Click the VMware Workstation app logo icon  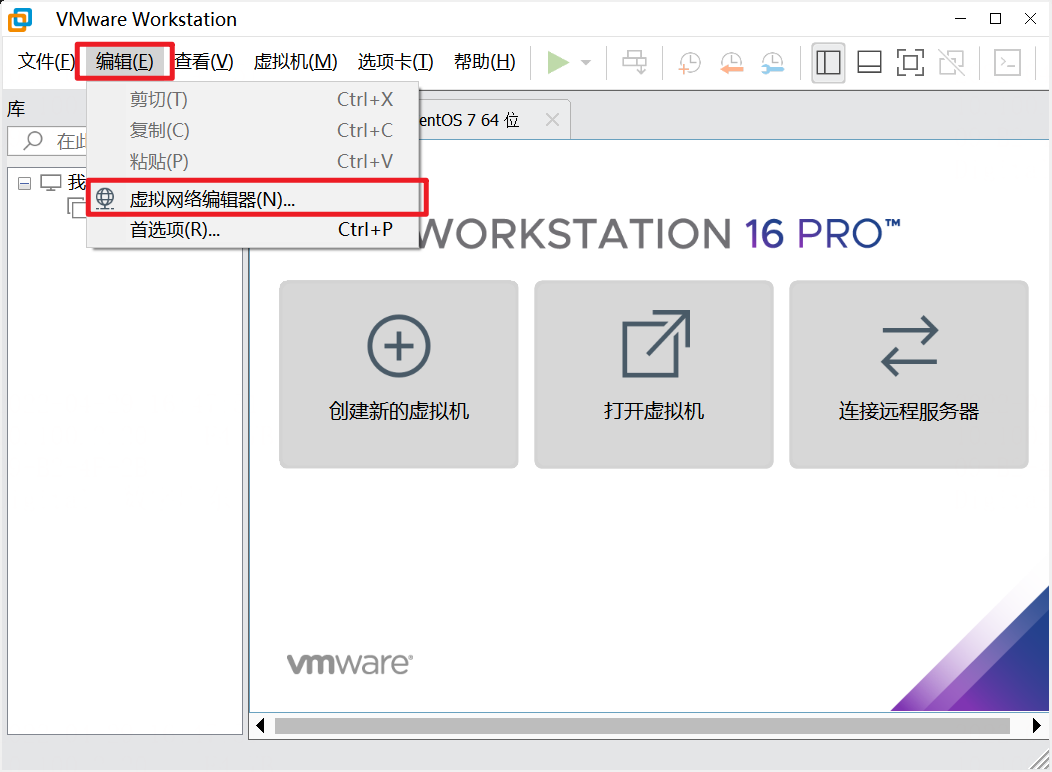(x=20, y=19)
